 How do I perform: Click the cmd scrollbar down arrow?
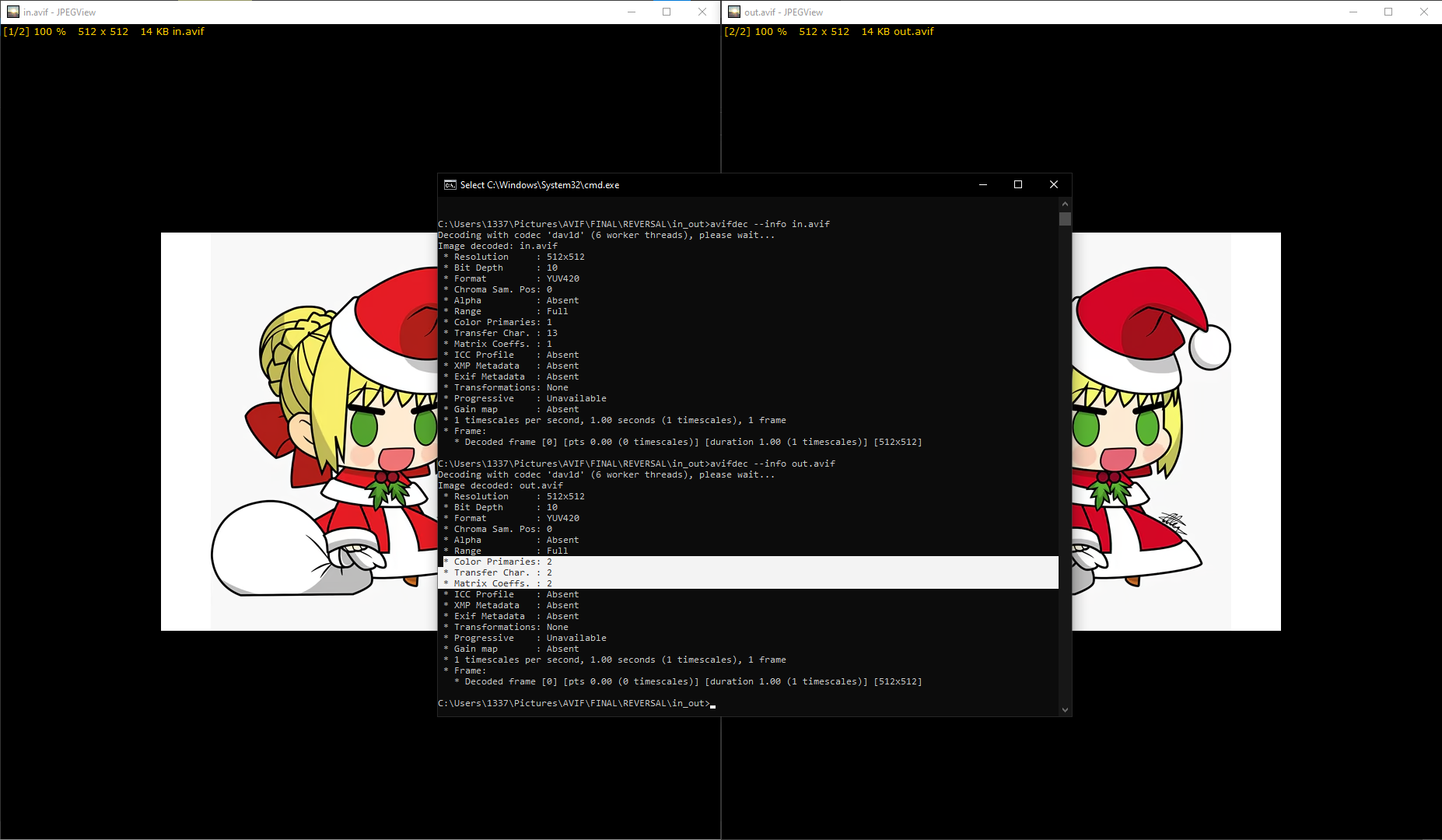tap(1065, 709)
